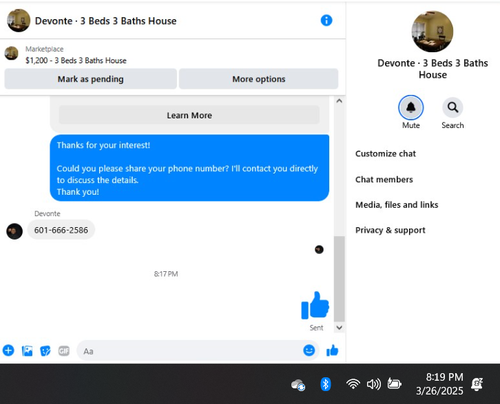Click the $1,200 - 3 Beds 3 Baths House listing text
This screenshot has height=404, width=500.
[x=76, y=61]
